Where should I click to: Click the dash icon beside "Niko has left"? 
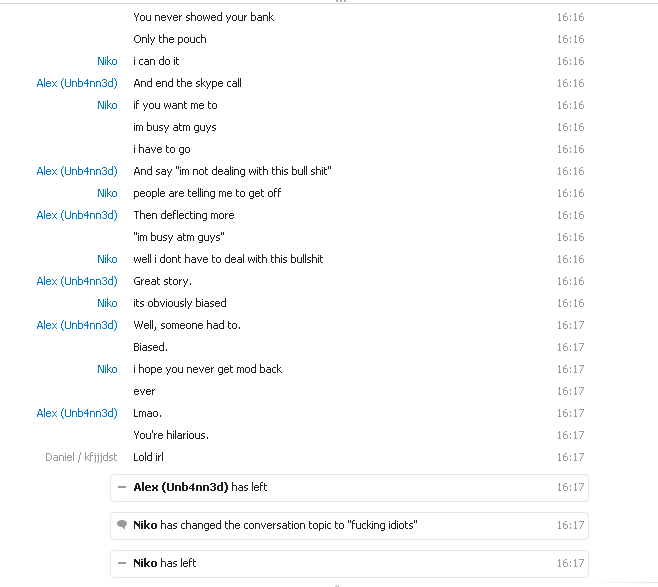[x=122, y=563]
